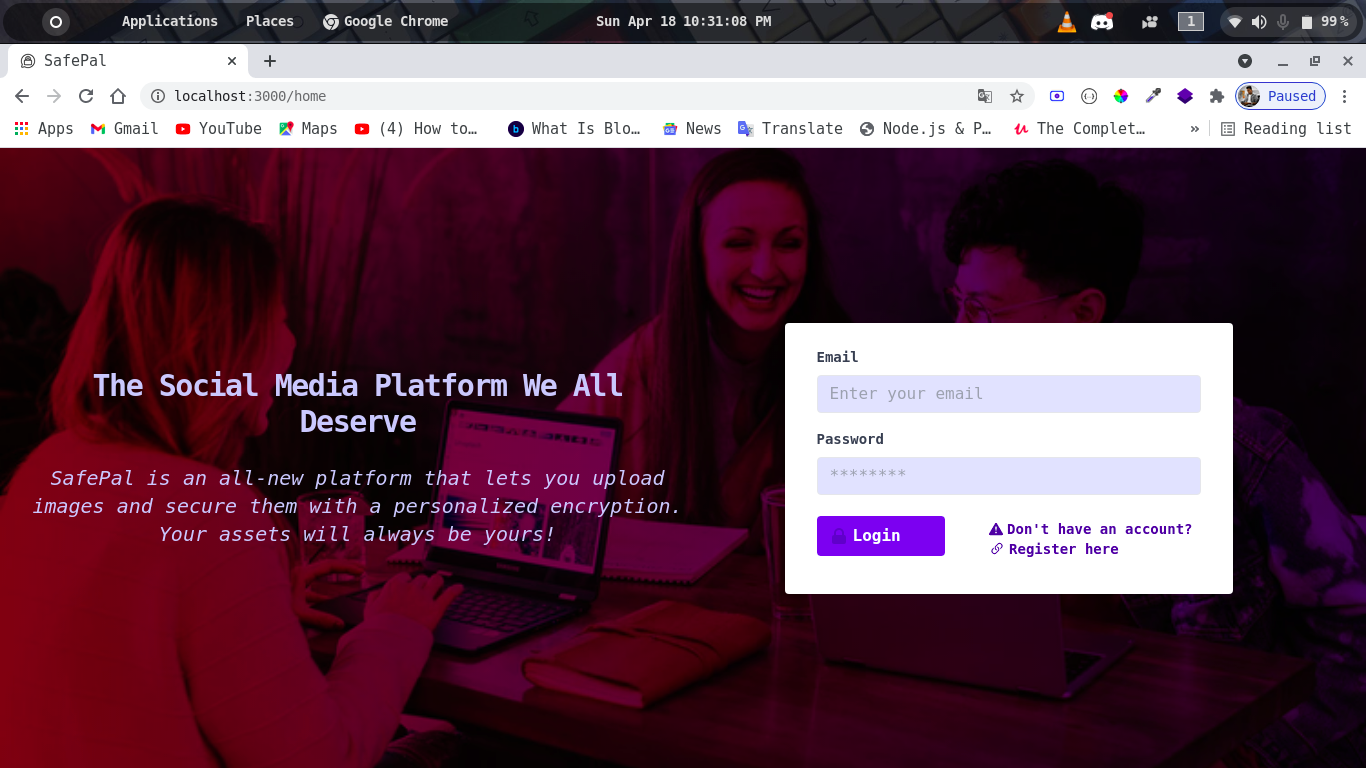Open the 'What Is Blo…' bookmark

coord(574,128)
